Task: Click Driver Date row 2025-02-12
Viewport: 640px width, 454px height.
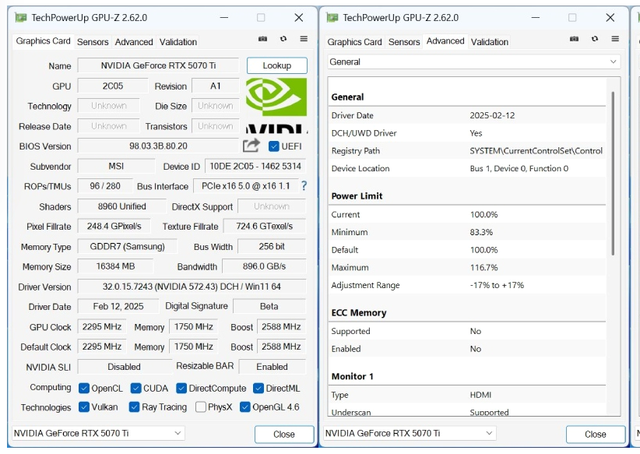Action: point(467,116)
